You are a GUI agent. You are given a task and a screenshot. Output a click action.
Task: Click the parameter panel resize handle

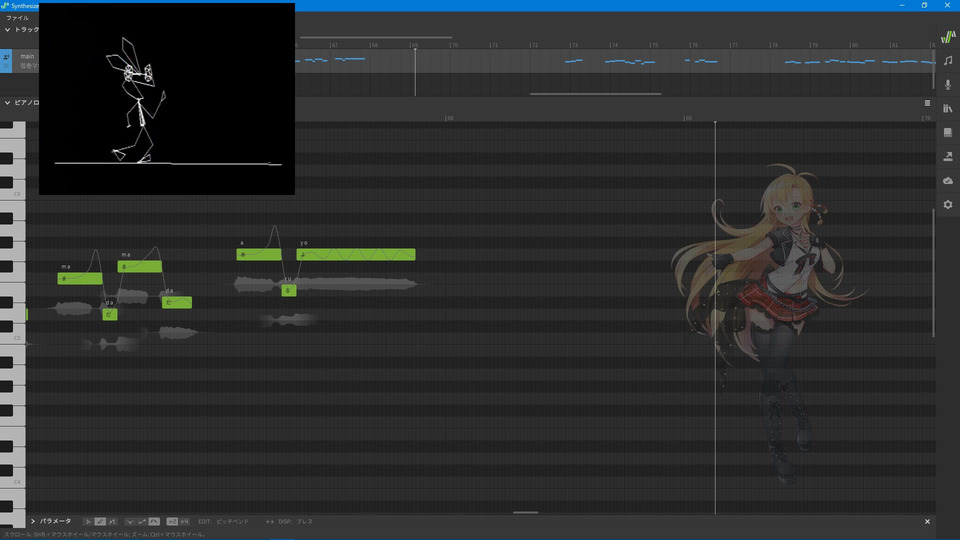[x=525, y=512]
